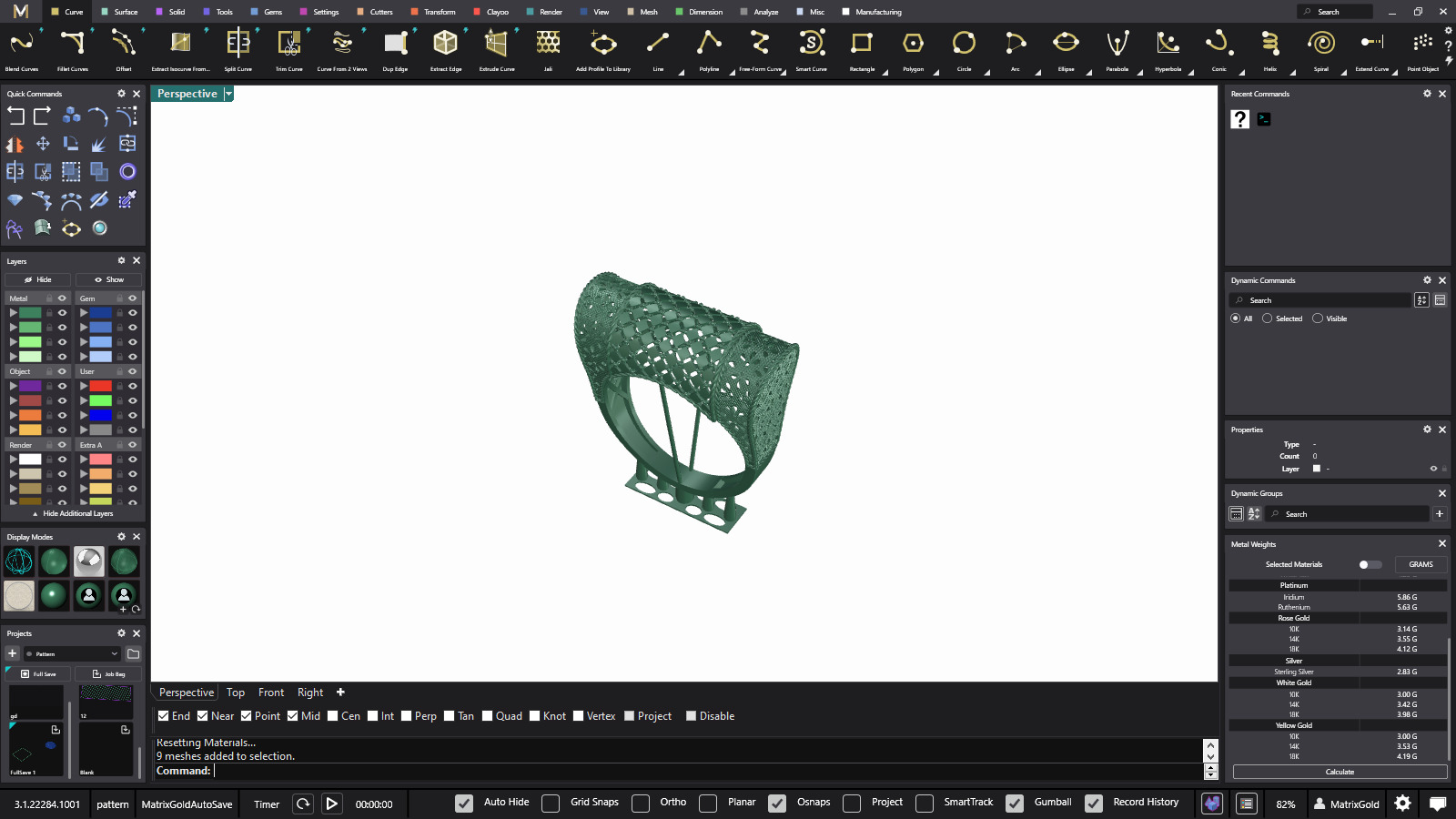Image resolution: width=1456 pixels, height=819 pixels.
Task: Toggle the Gumball checkbox
Action: [1015, 803]
